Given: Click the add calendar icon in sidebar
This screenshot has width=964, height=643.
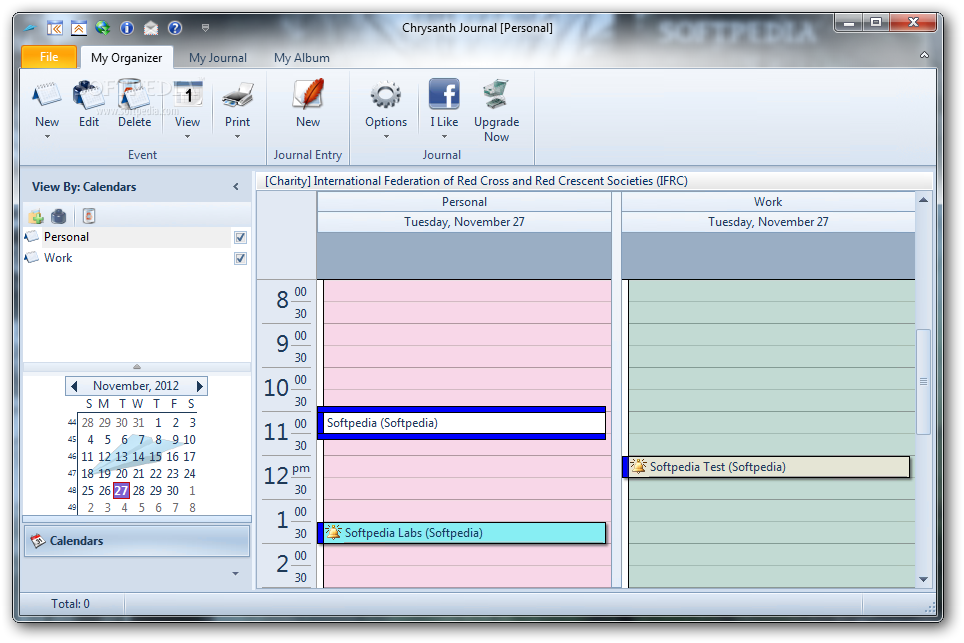Looking at the screenshot, I should click(x=36, y=216).
